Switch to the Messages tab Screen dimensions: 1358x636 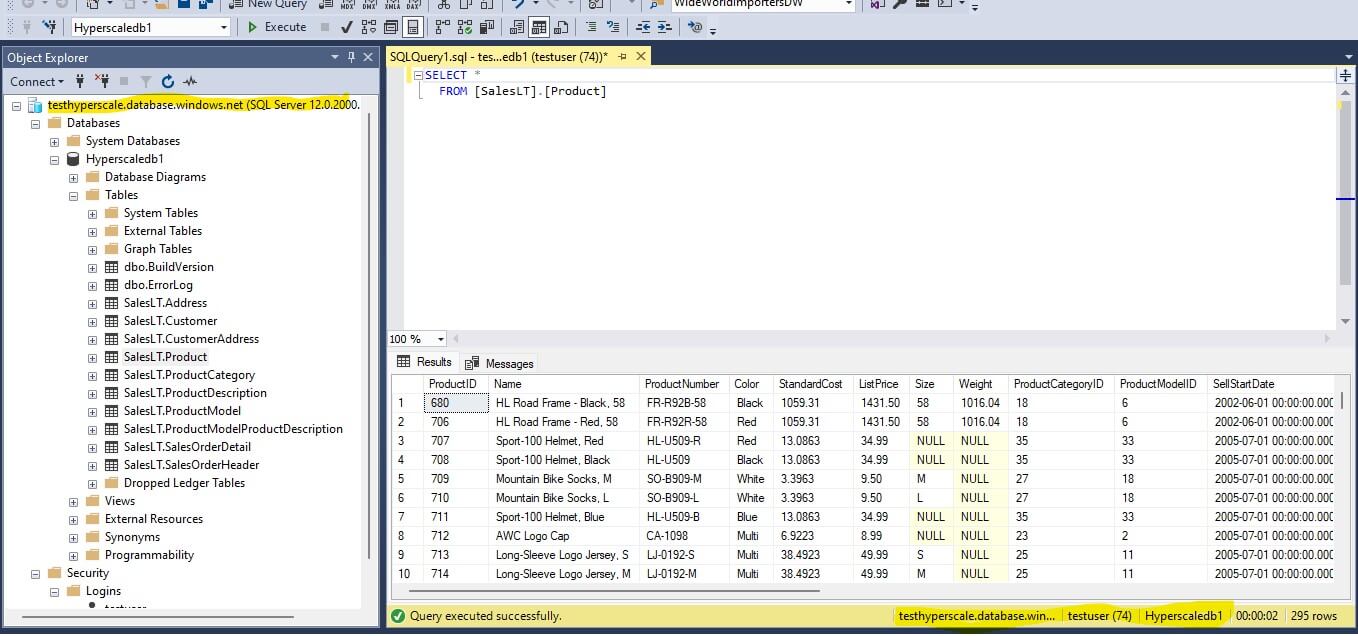coord(499,363)
